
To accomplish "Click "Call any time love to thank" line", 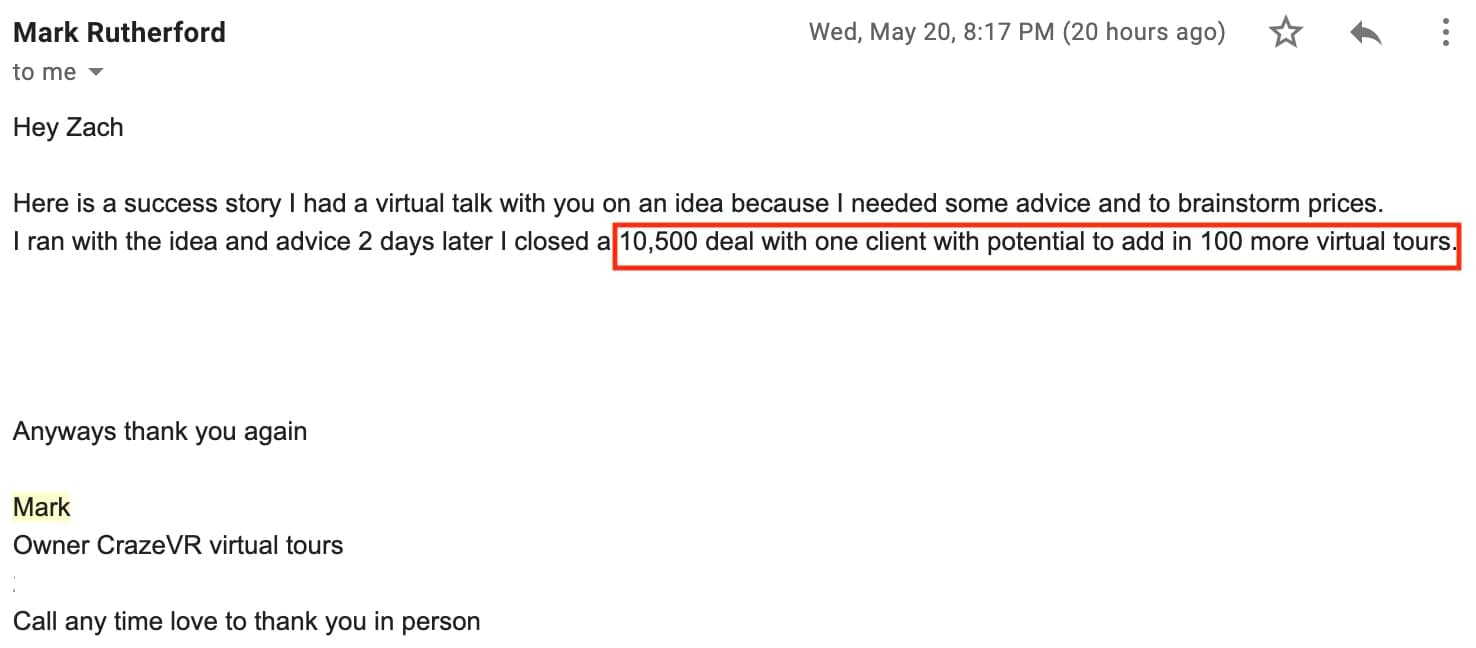I will click(x=246, y=621).
